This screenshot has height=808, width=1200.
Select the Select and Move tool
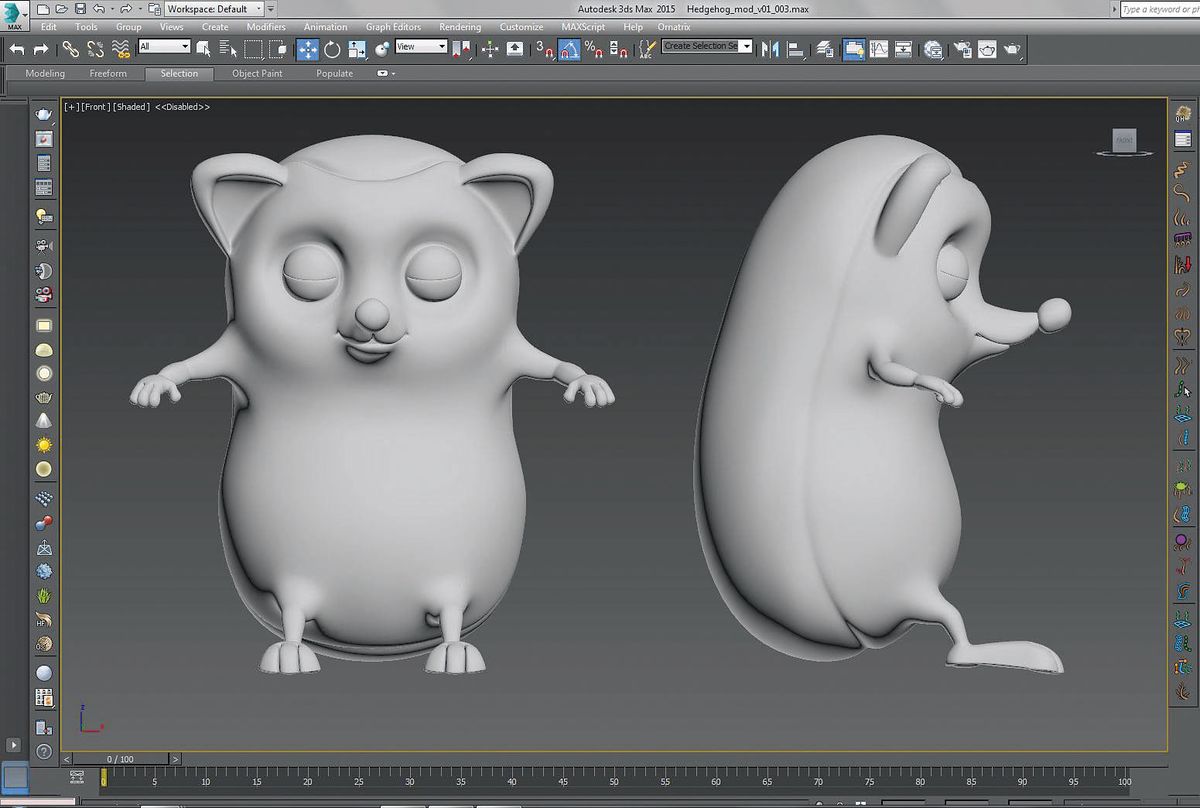[x=309, y=48]
